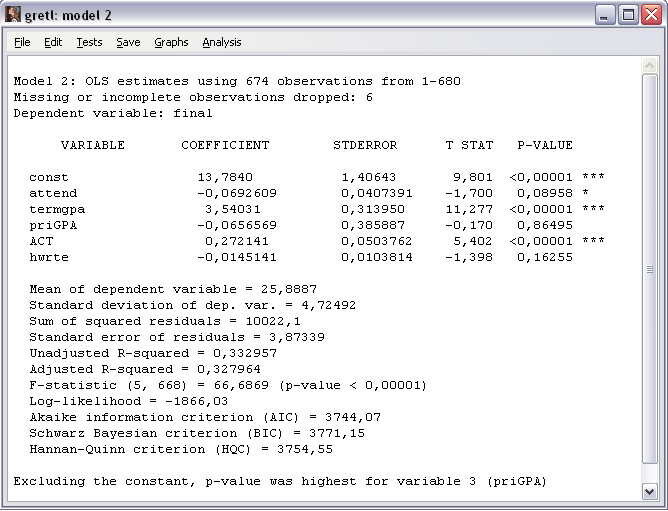Click the 'Standard deviation of dep. var.' line
668x511 pixels.
click(x=193, y=306)
